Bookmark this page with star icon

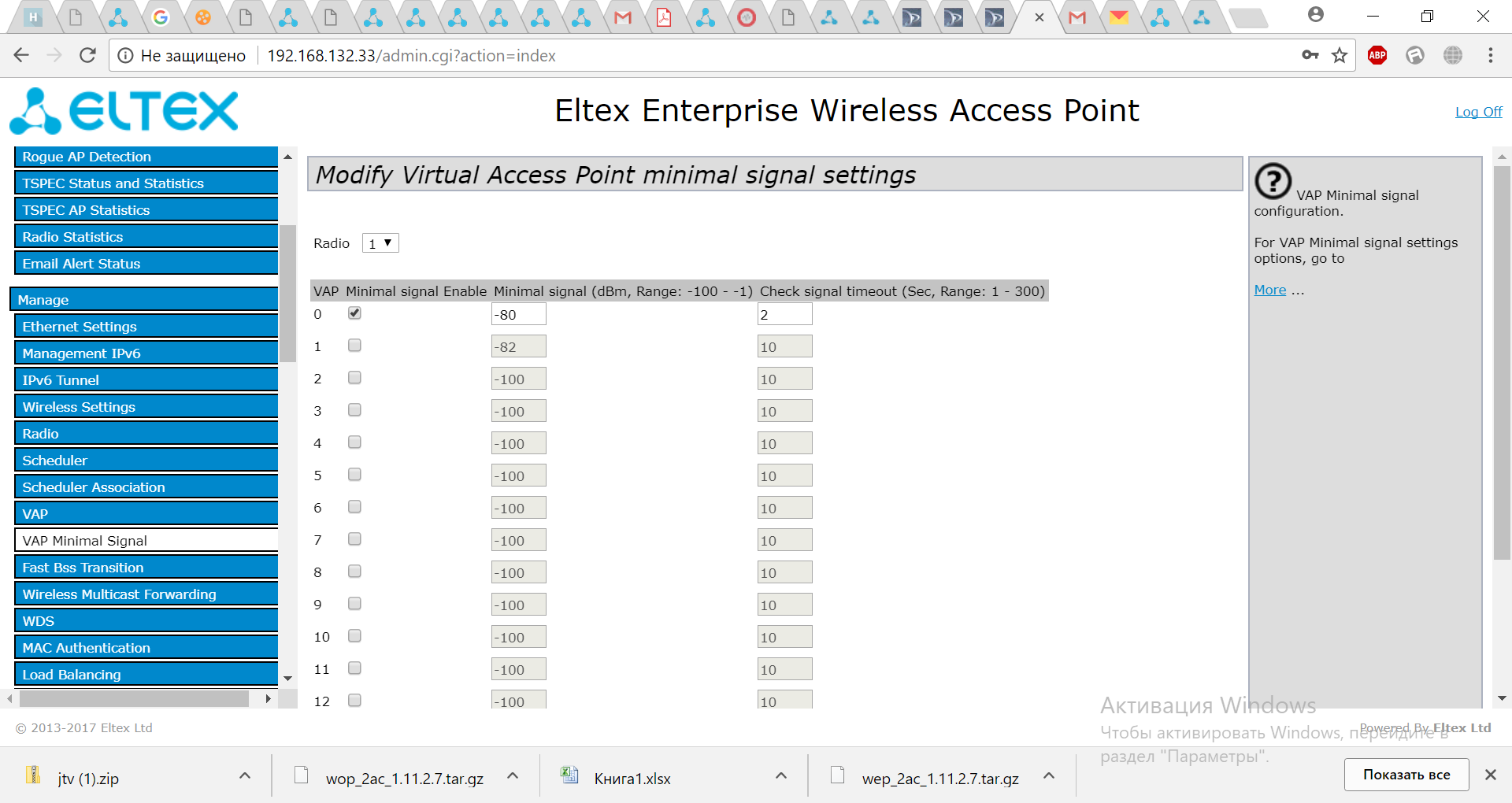click(1340, 55)
